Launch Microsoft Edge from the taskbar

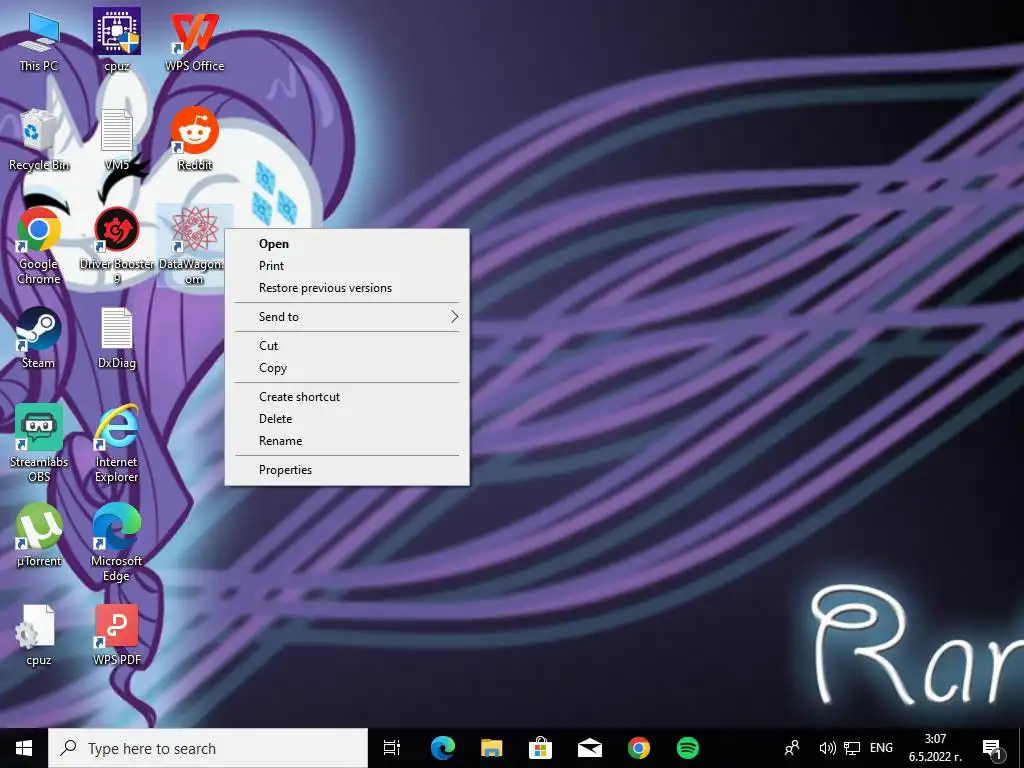[x=442, y=748]
